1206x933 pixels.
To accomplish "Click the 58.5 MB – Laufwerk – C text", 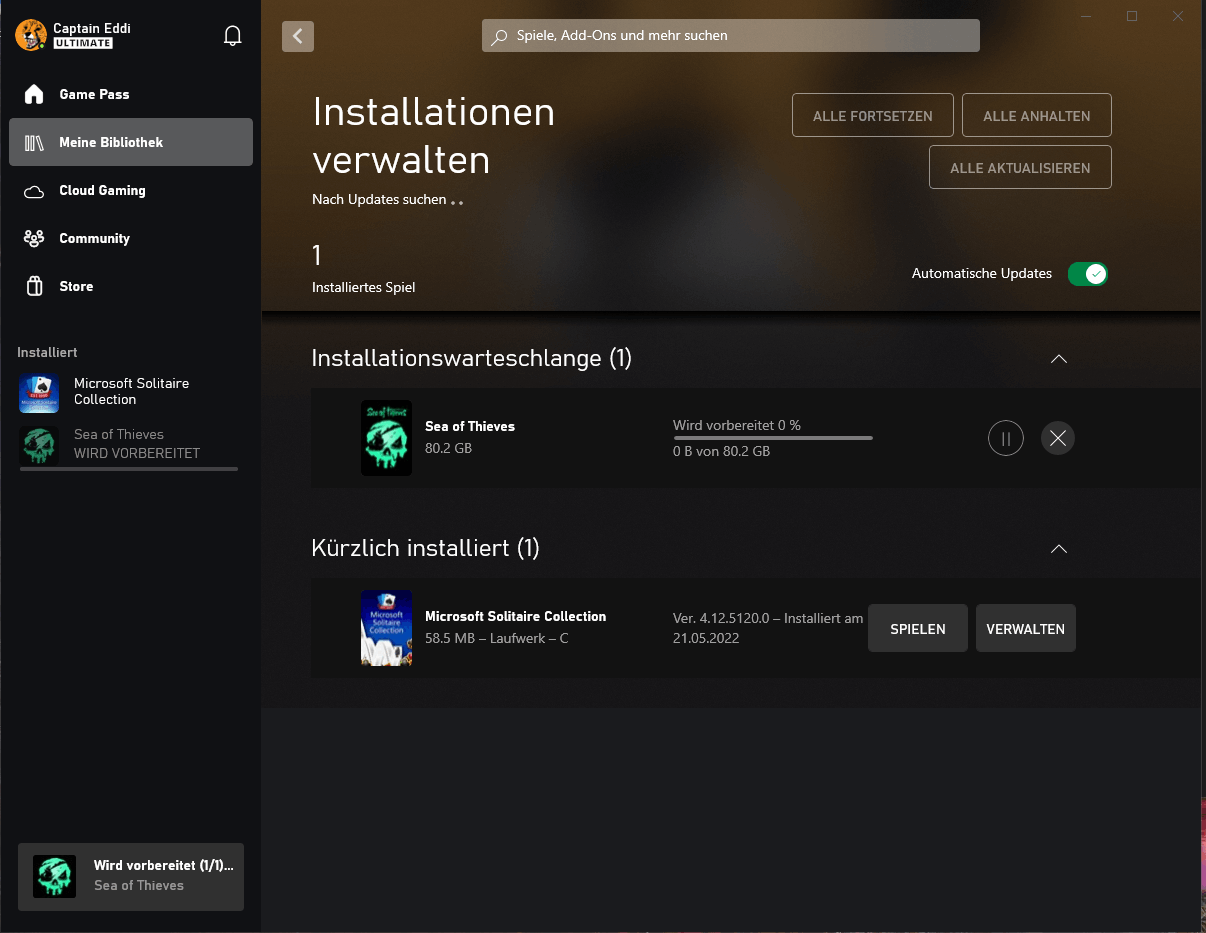I will point(497,638).
